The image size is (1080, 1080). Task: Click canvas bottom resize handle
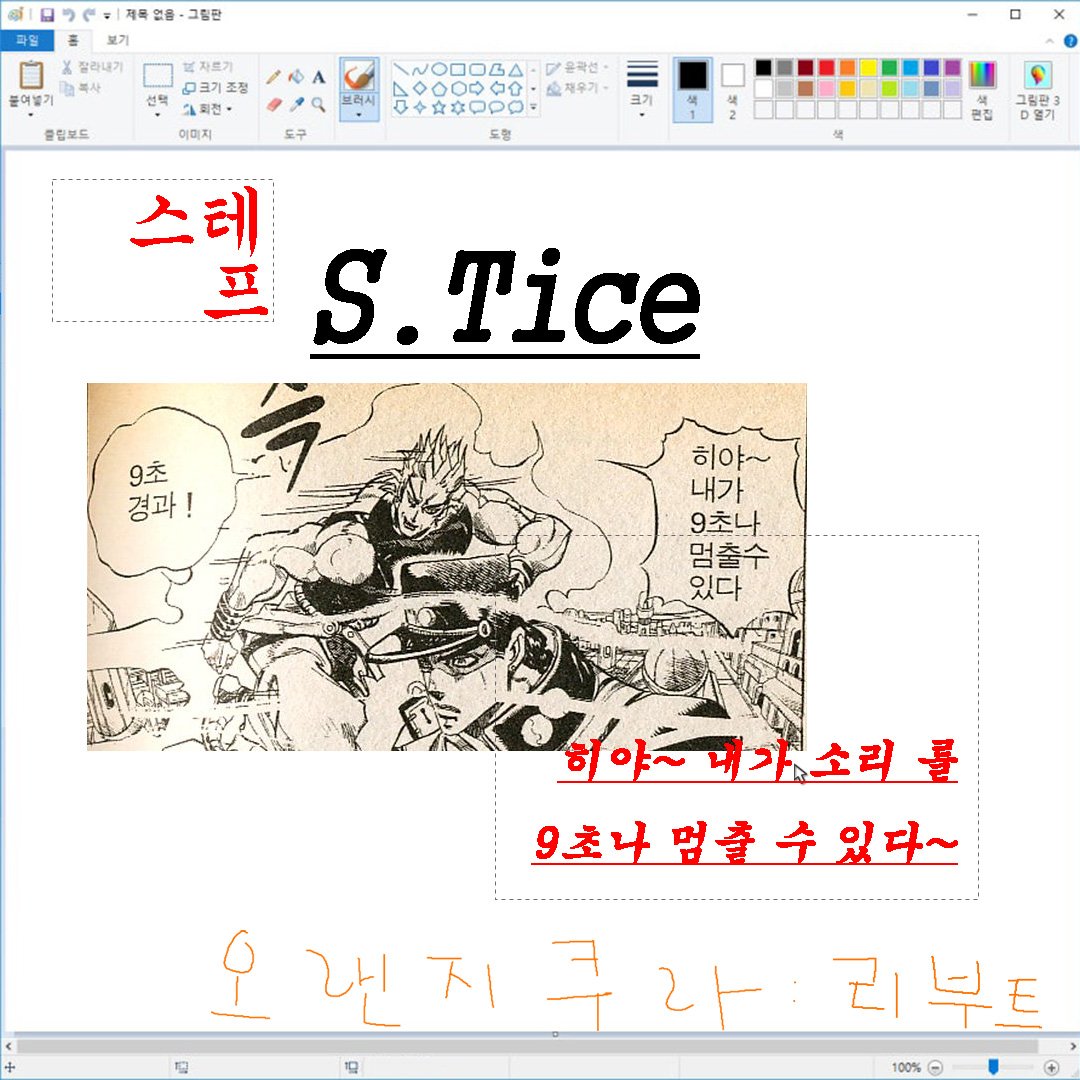[555, 1034]
